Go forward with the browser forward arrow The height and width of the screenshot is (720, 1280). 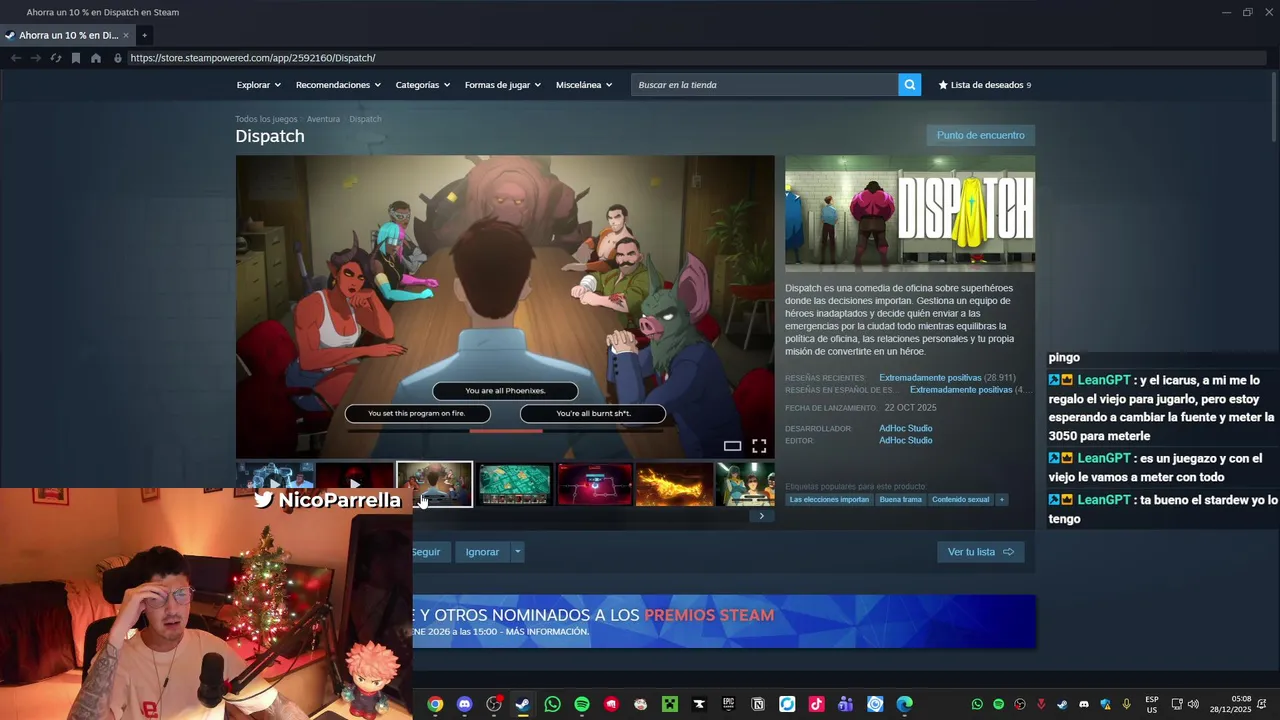click(36, 58)
